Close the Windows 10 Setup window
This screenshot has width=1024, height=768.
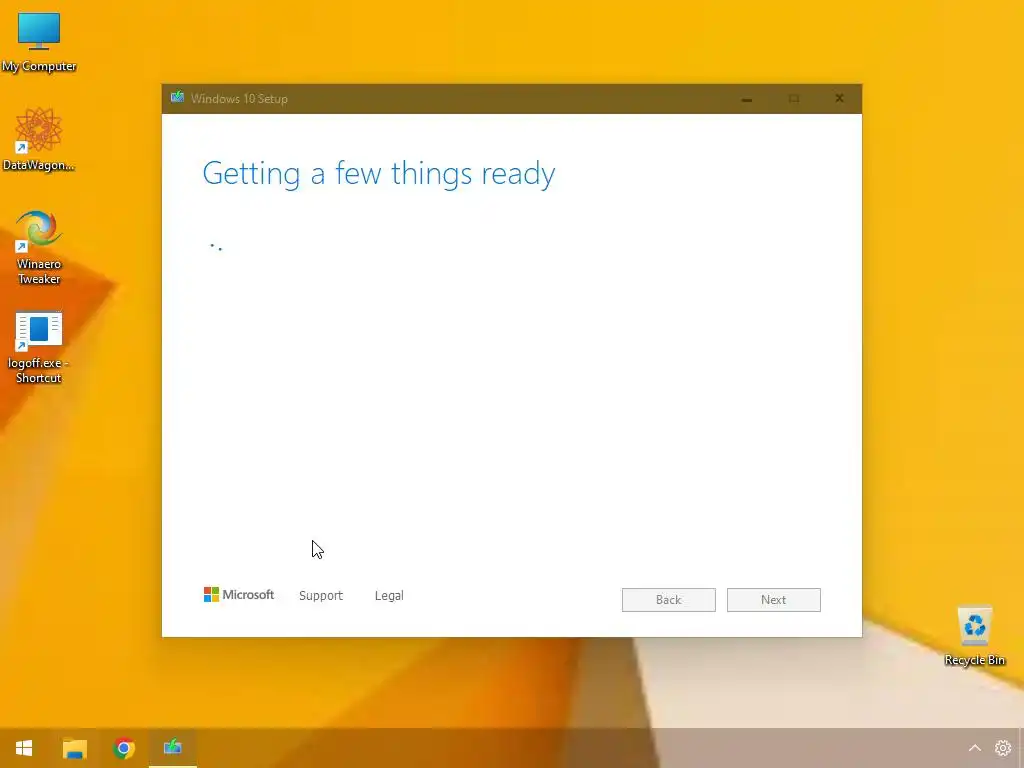(x=839, y=99)
